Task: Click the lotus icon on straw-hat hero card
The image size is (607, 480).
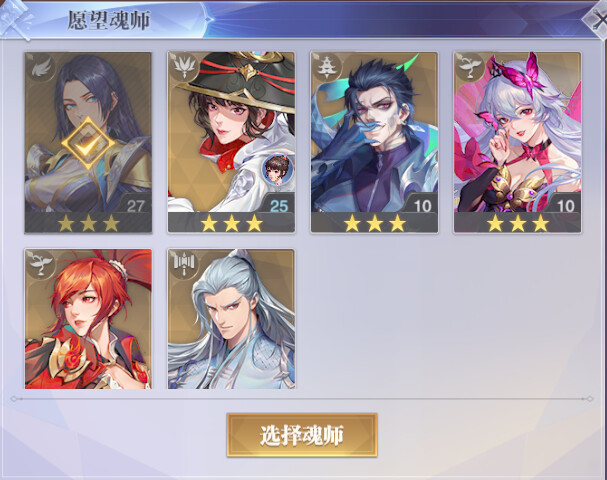Action: click(184, 68)
